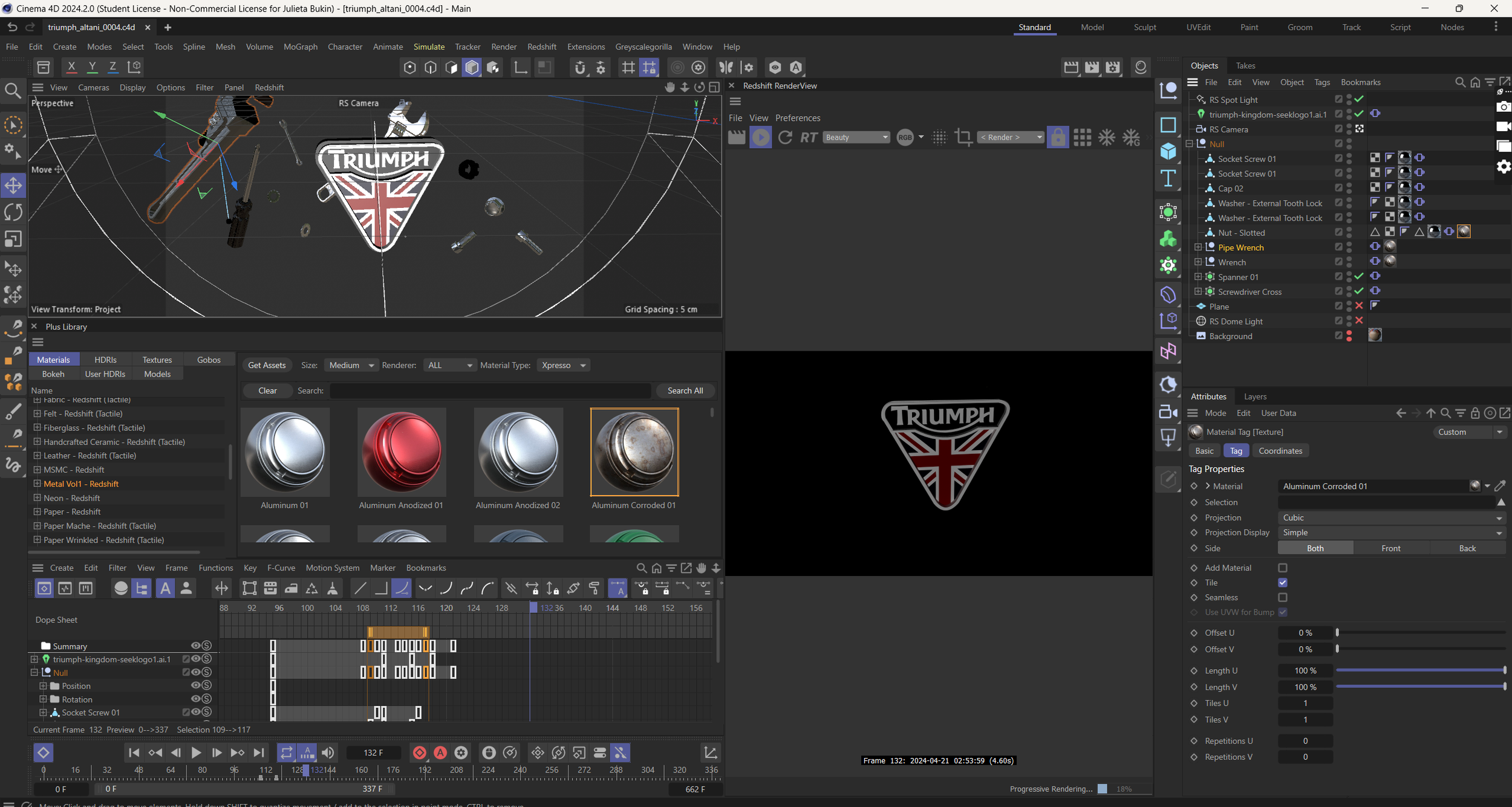Viewport: 1512px width, 807px height.
Task: Toggle the RenderView lock icon
Action: pyautogui.click(x=1057, y=137)
